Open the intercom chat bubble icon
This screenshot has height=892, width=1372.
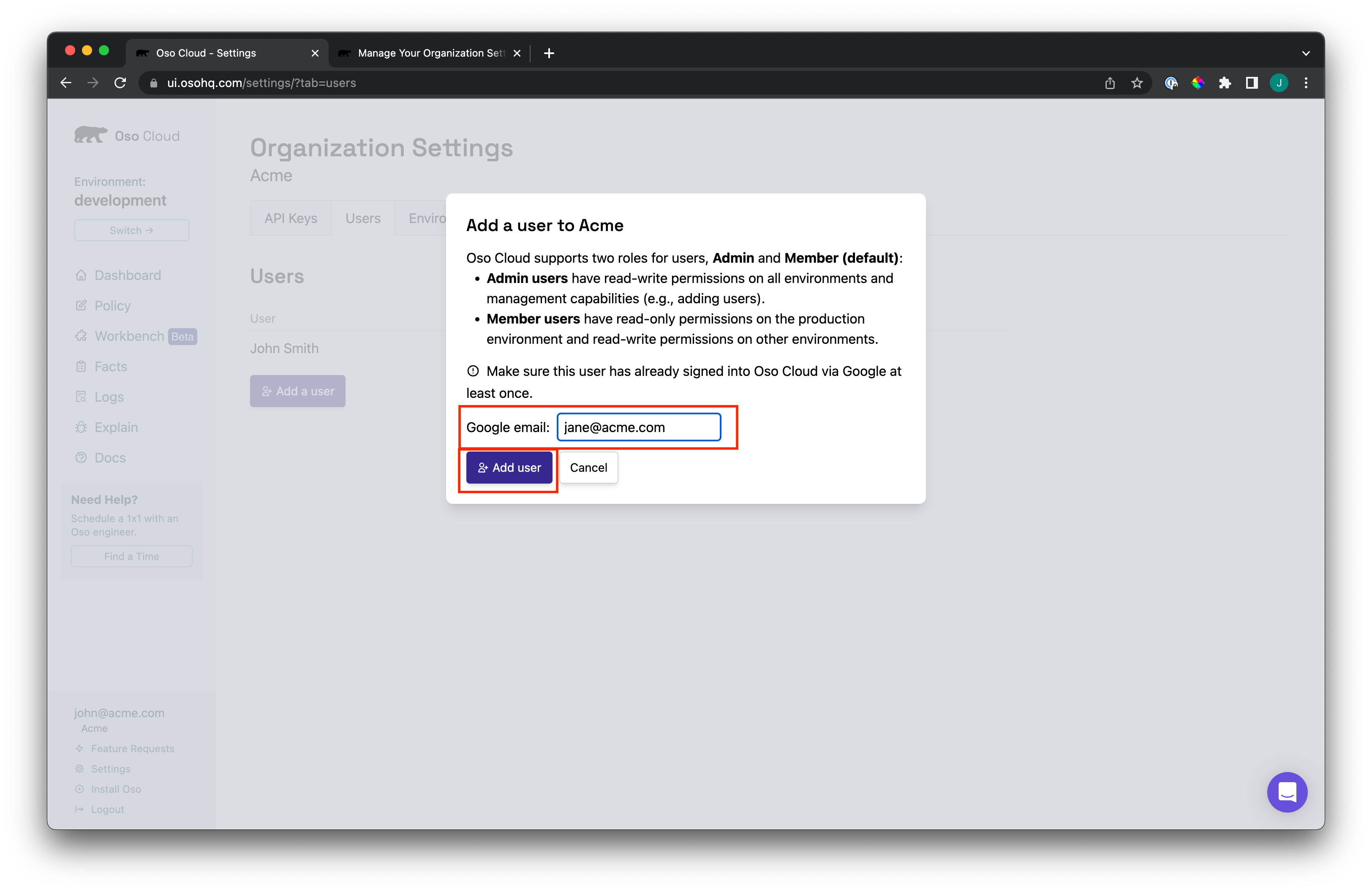pyautogui.click(x=1286, y=792)
